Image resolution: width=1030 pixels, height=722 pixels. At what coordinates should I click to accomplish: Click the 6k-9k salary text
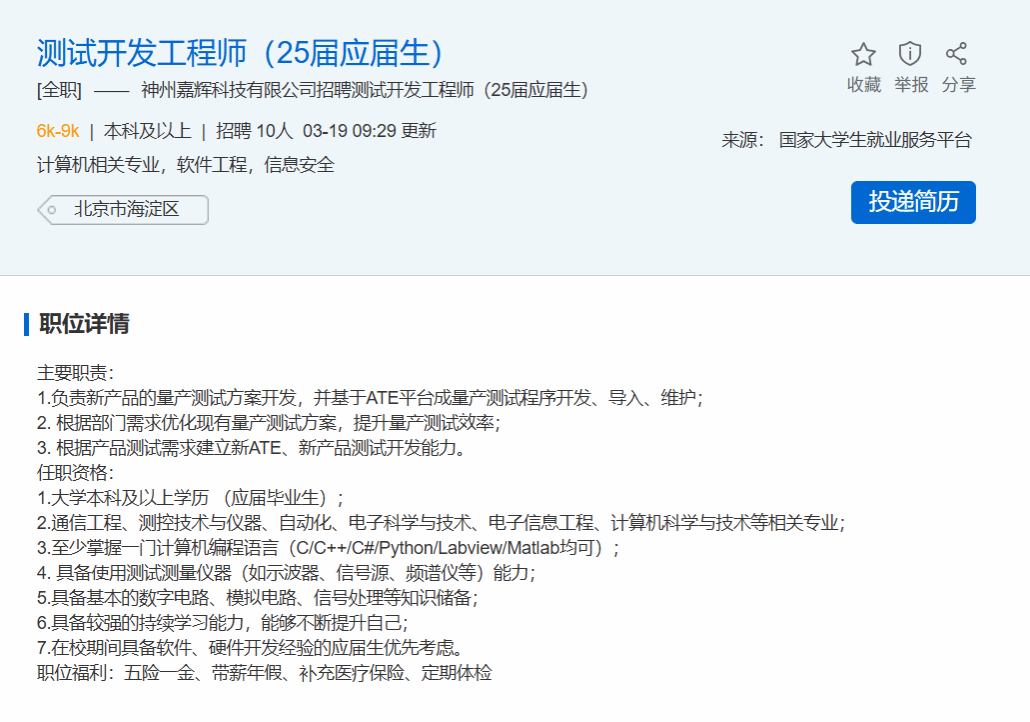58,131
